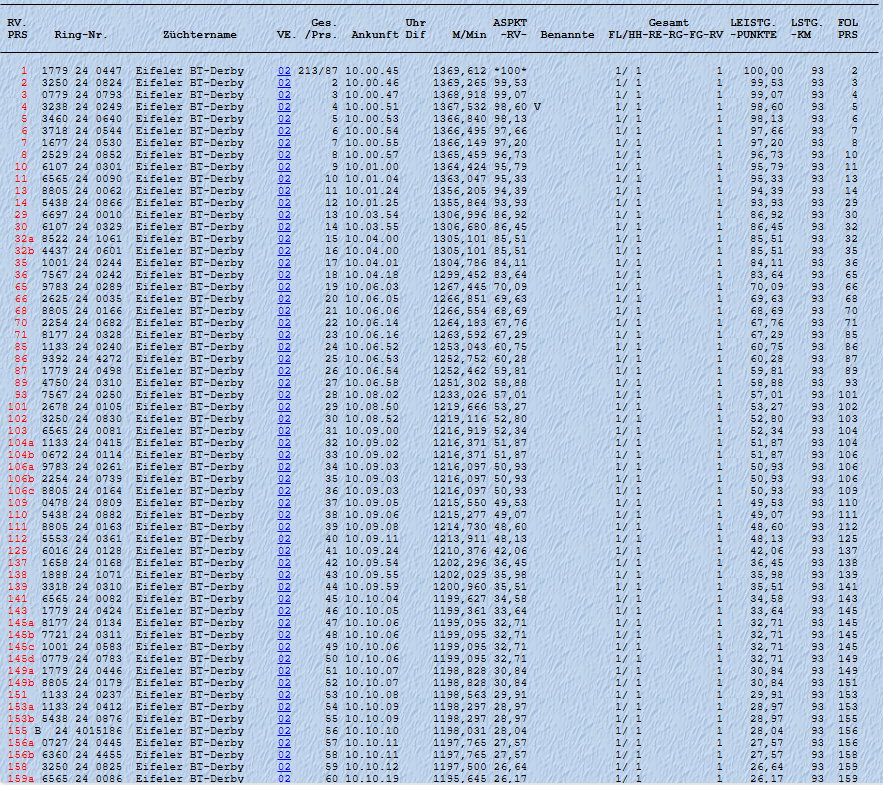Image resolution: width=883 pixels, height=785 pixels.
Task: Click 02 link for ring 8805 24 0166
Action: [284, 311]
